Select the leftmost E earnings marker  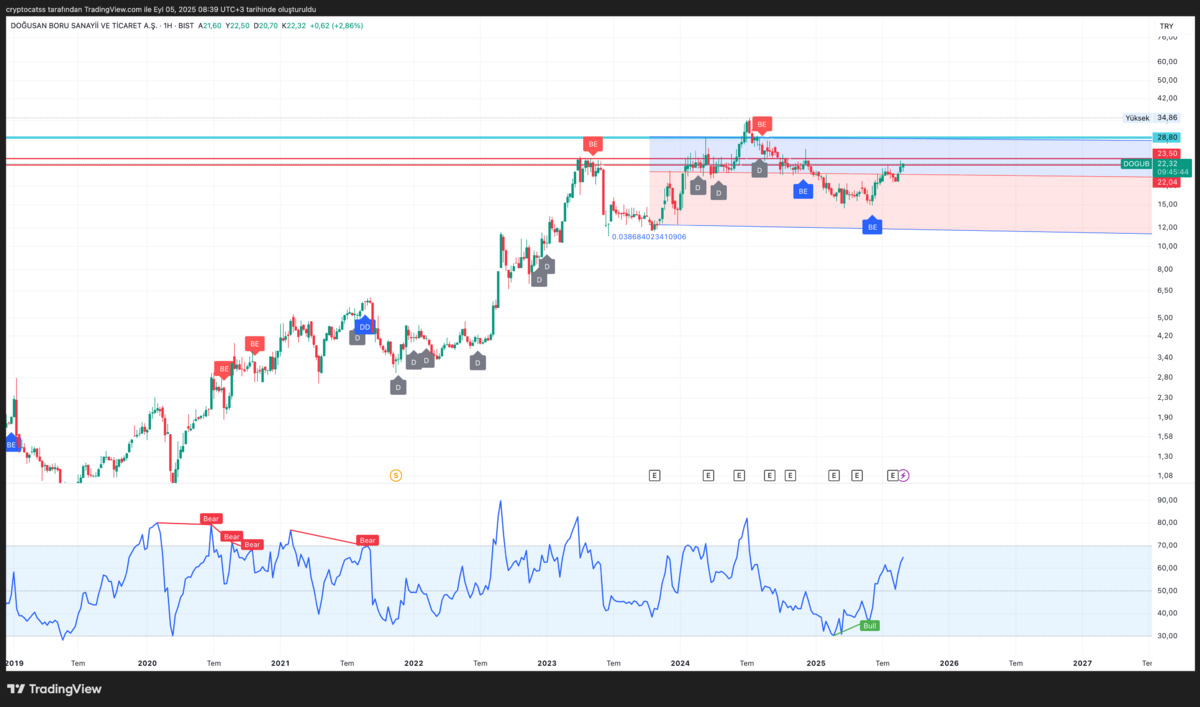[655, 476]
